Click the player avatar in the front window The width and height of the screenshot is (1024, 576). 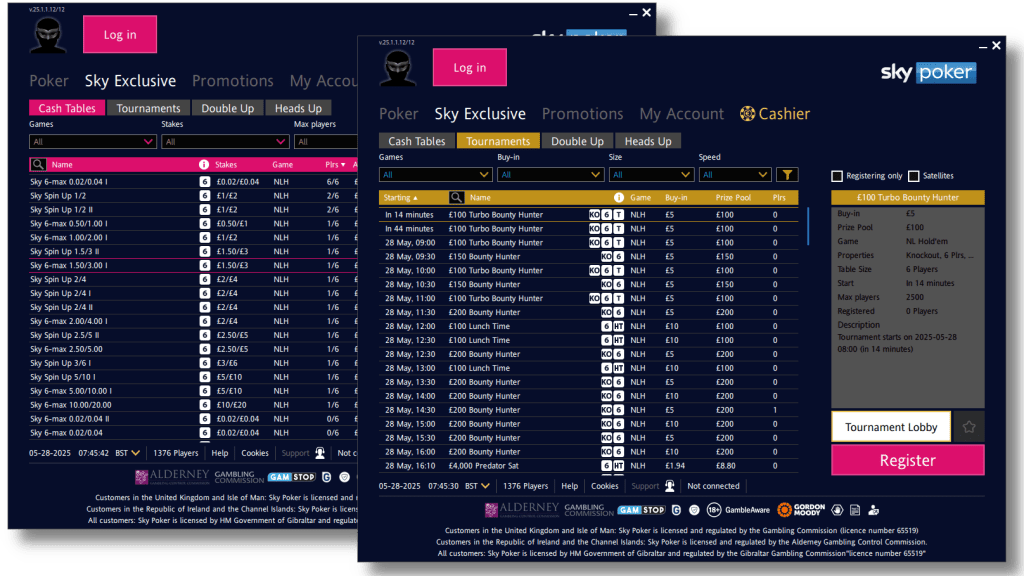(x=398, y=68)
